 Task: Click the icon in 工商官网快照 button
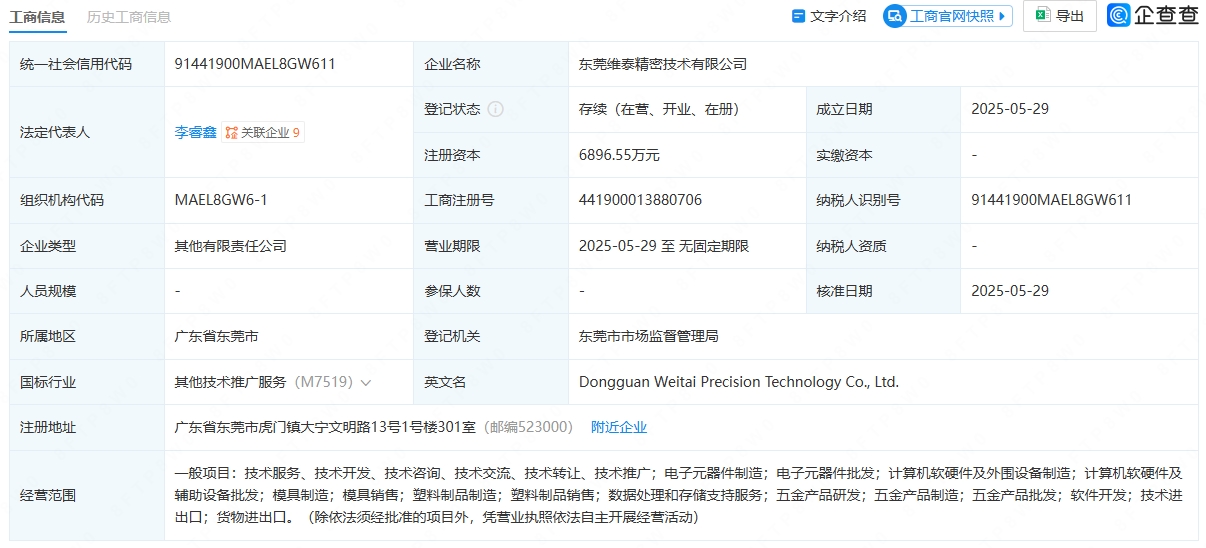[894, 16]
